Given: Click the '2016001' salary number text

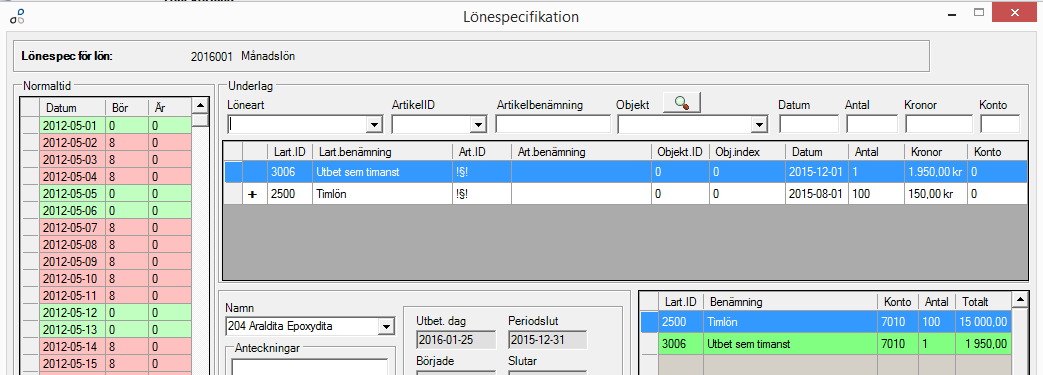Looking at the screenshot, I should 212,57.
